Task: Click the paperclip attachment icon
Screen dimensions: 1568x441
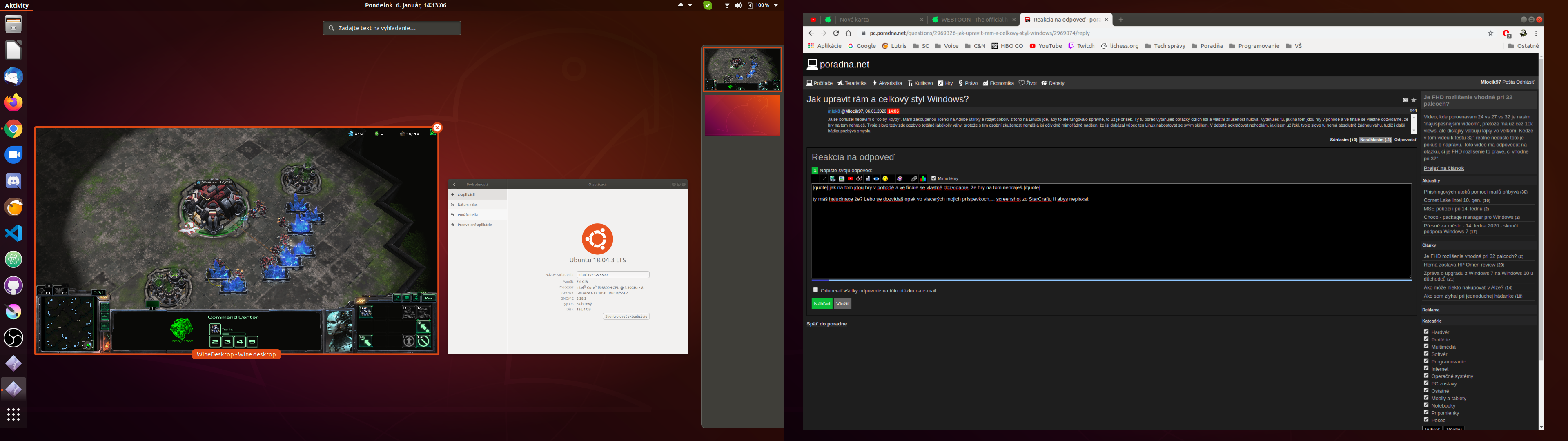Action: (x=914, y=178)
